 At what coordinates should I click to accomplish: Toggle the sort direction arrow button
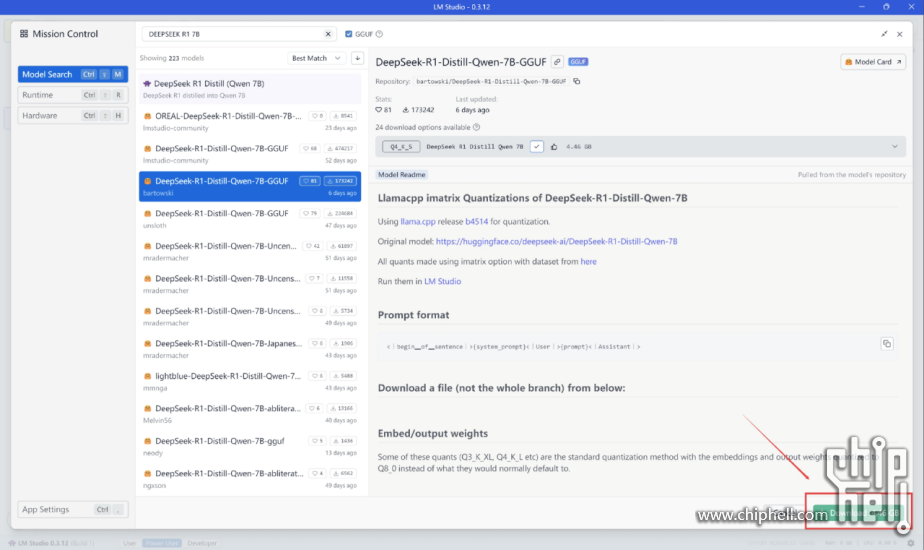(x=357, y=58)
